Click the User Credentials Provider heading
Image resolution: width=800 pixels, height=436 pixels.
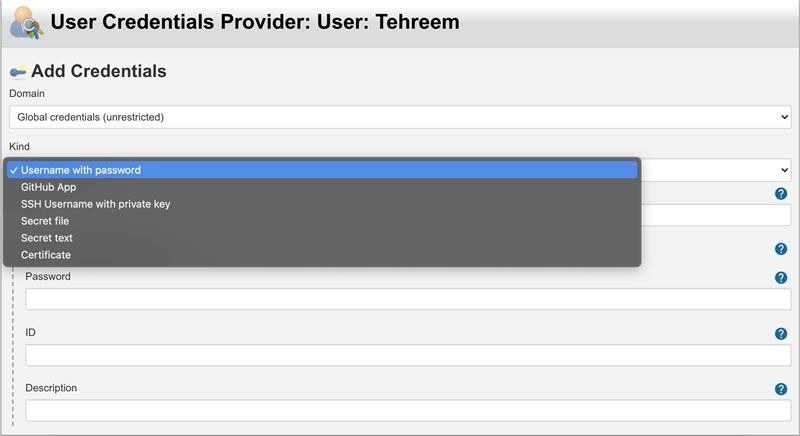coord(255,22)
